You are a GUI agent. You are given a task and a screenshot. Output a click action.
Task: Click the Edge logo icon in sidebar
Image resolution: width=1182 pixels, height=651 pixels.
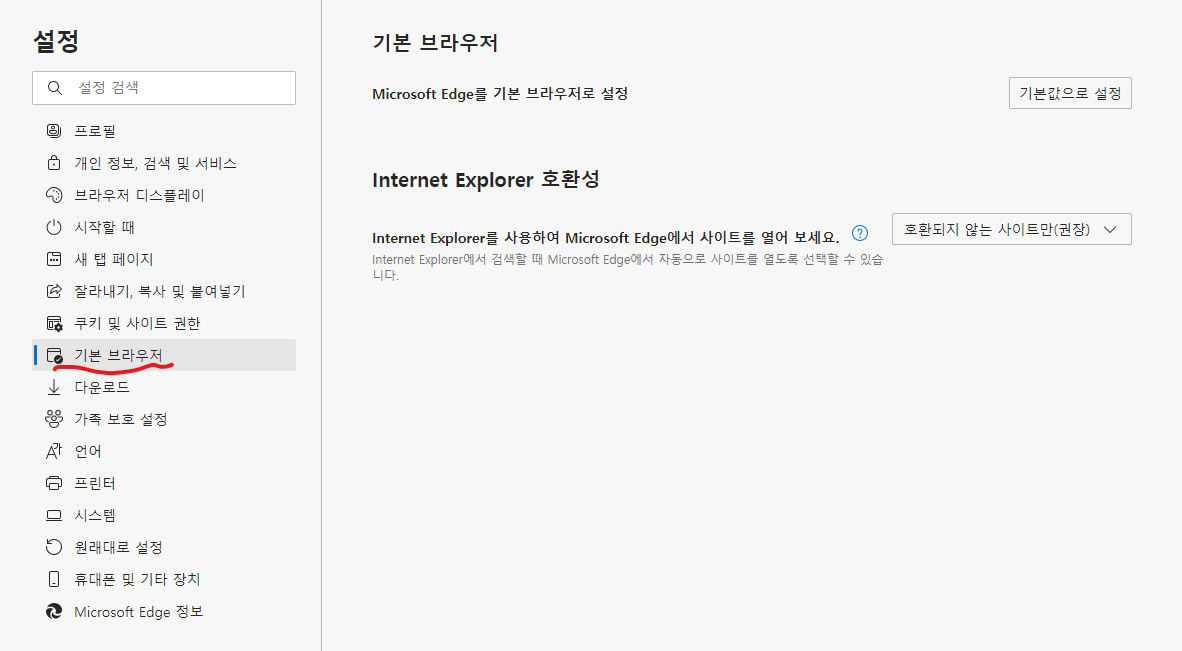click(54, 611)
